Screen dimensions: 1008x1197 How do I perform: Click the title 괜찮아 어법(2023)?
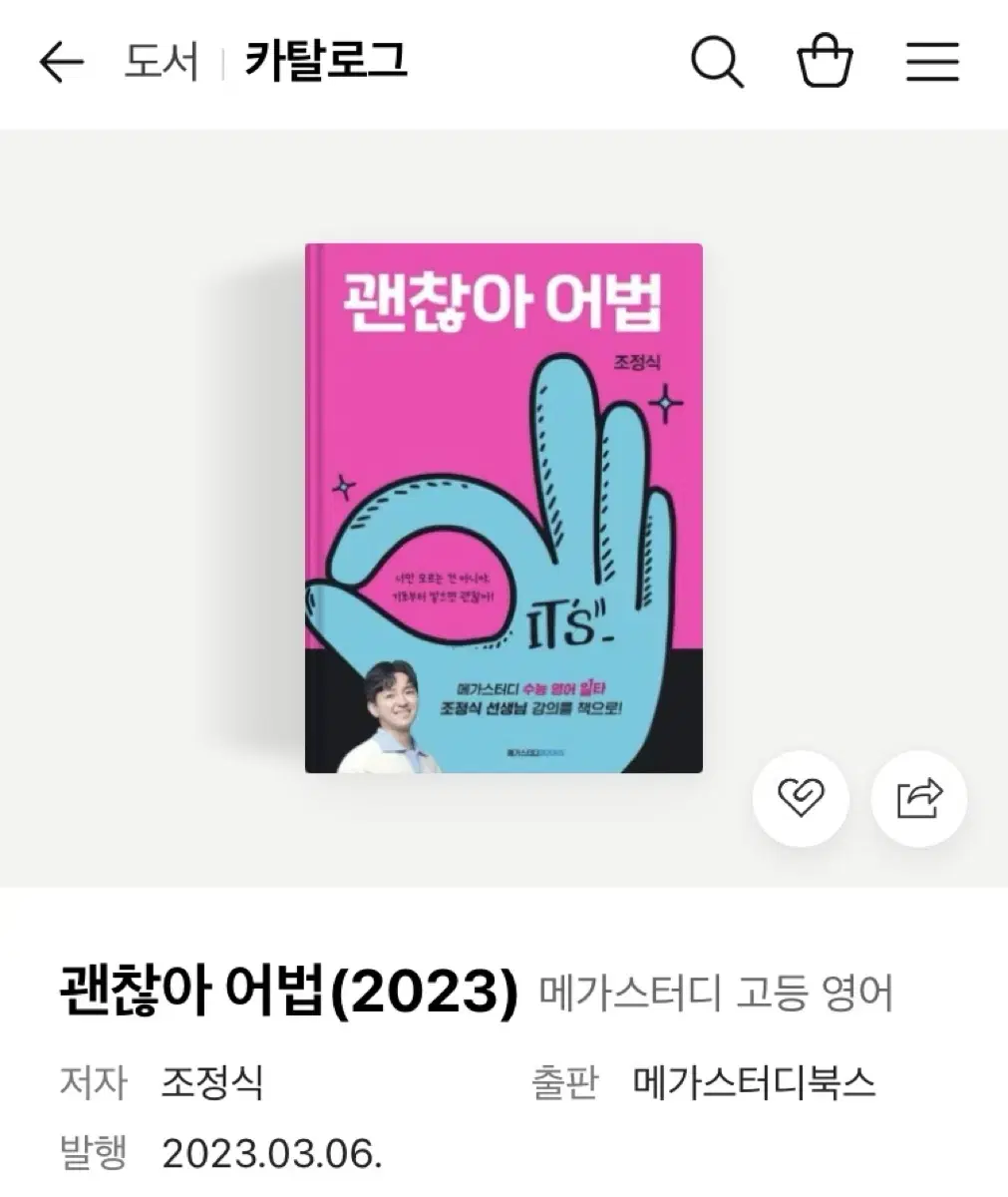point(289,992)
